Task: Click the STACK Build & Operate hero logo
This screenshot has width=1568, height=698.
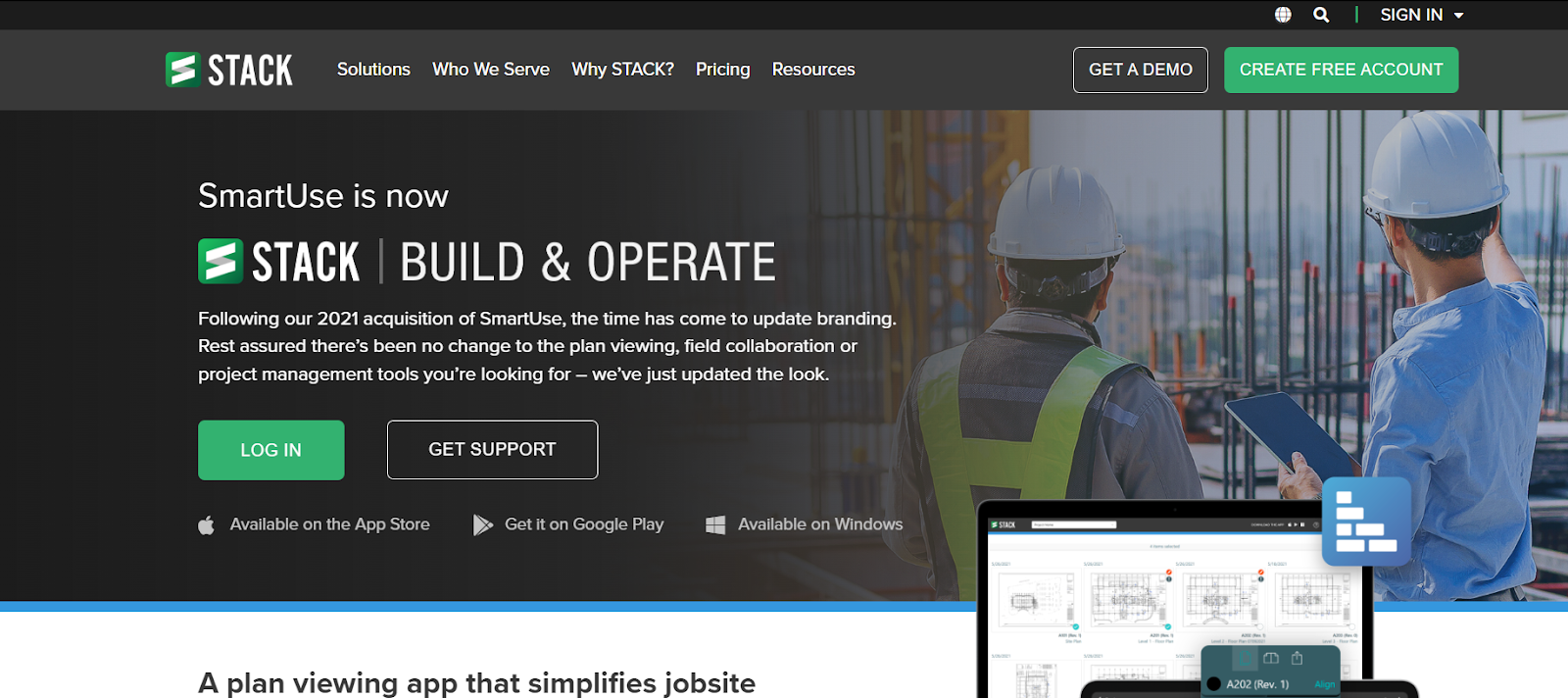Action: pyautogui.click(x=487, y=262)
